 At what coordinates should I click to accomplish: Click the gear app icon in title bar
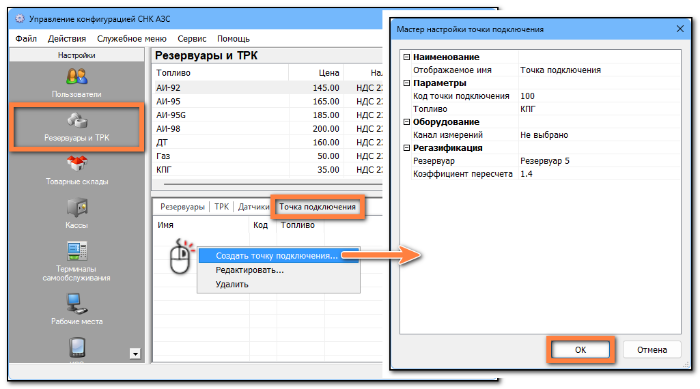(20, 19)
